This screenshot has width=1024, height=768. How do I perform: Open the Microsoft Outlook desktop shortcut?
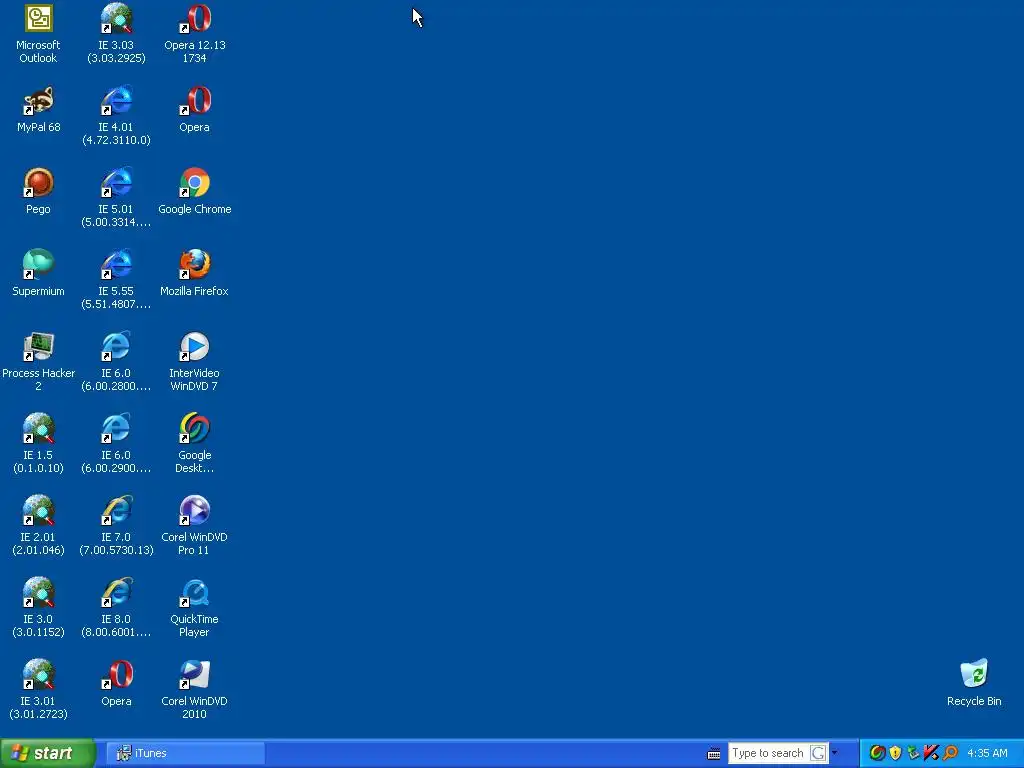tap(38, 18)
